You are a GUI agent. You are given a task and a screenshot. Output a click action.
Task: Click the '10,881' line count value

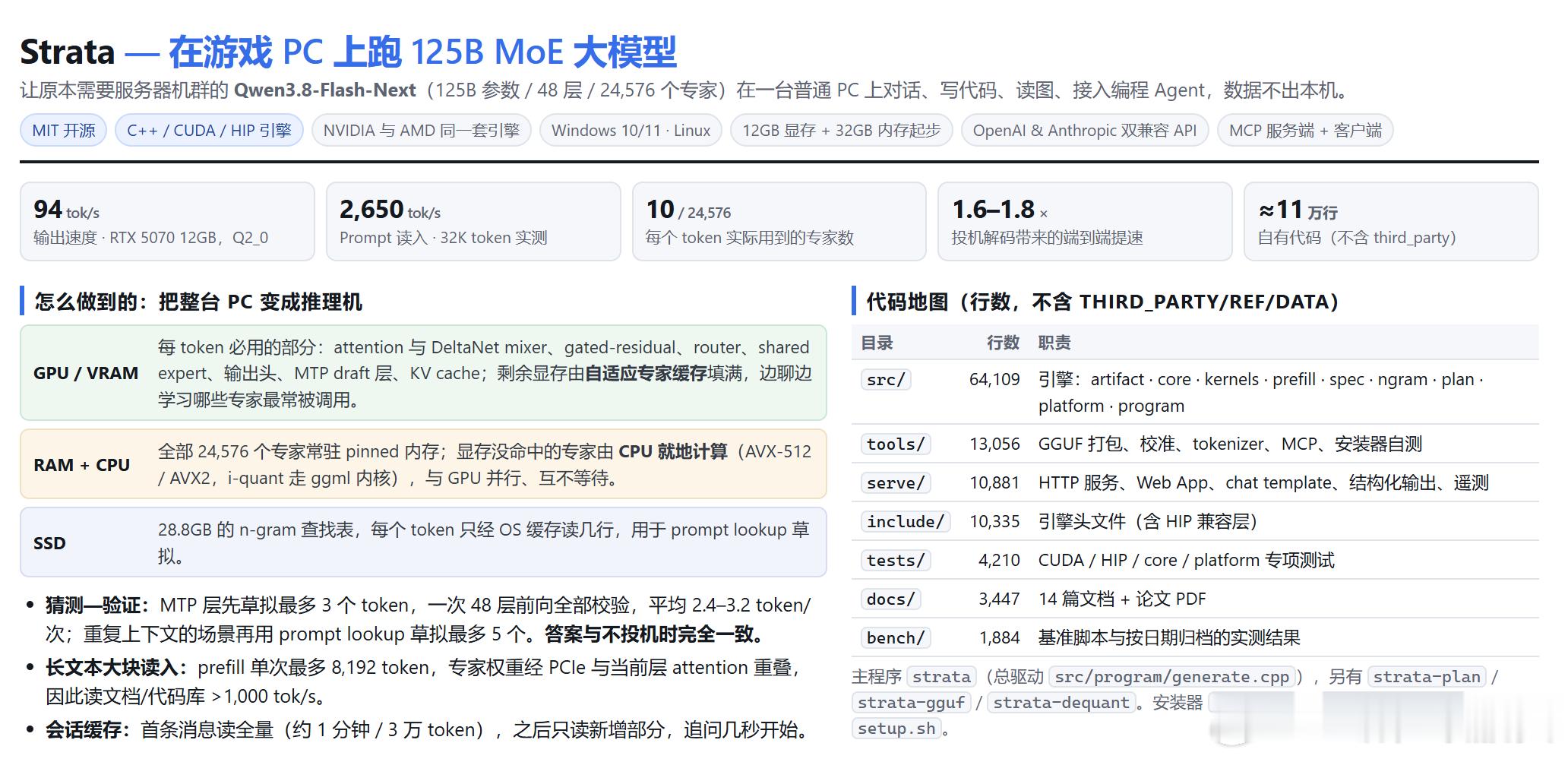click(994, 482)
